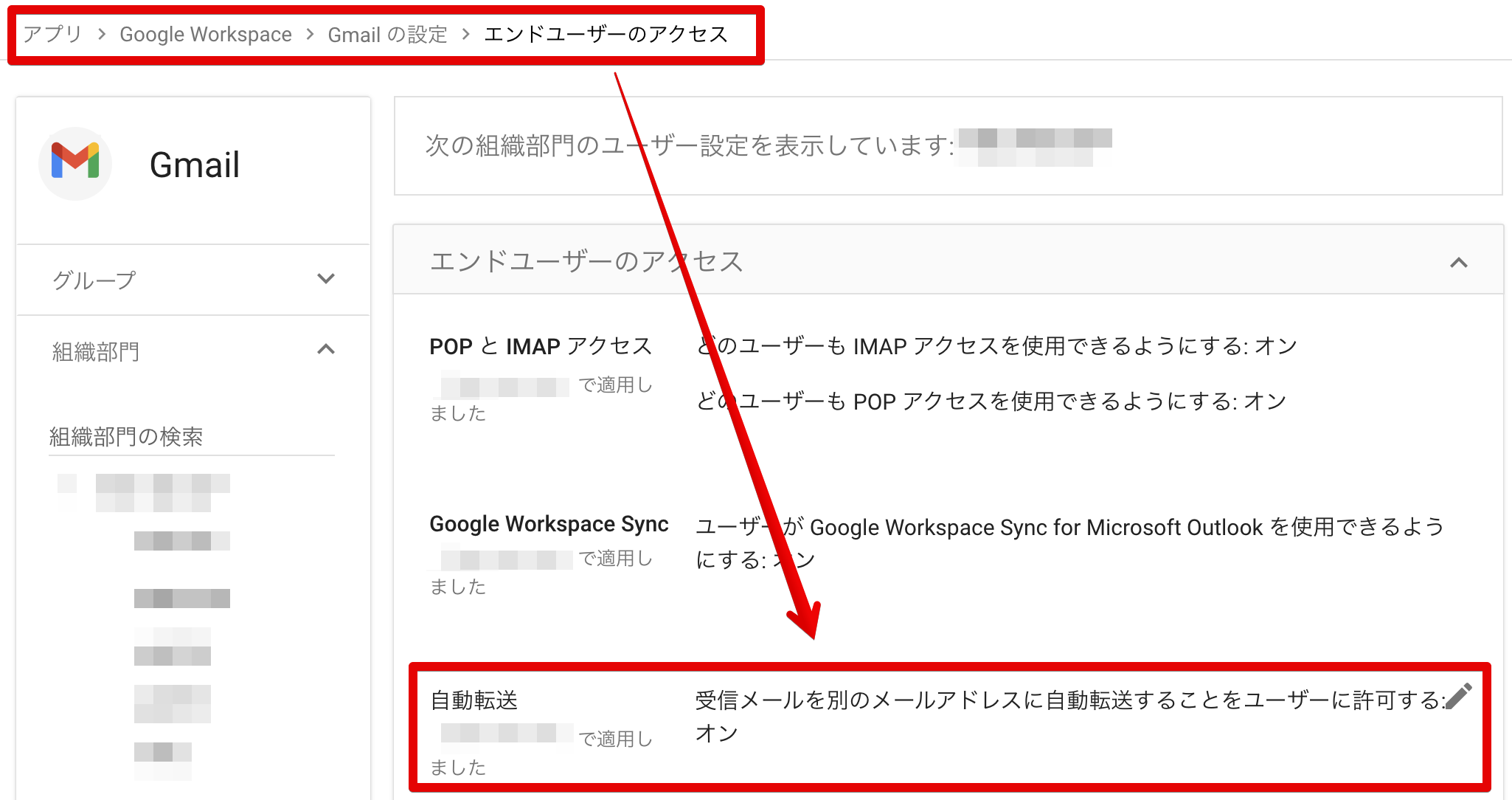The height and width of the screenshot is (800, 1512).
Task: Collapse the エンドユーザーのアクセス panel chevron
Action: coord(1458,263)
